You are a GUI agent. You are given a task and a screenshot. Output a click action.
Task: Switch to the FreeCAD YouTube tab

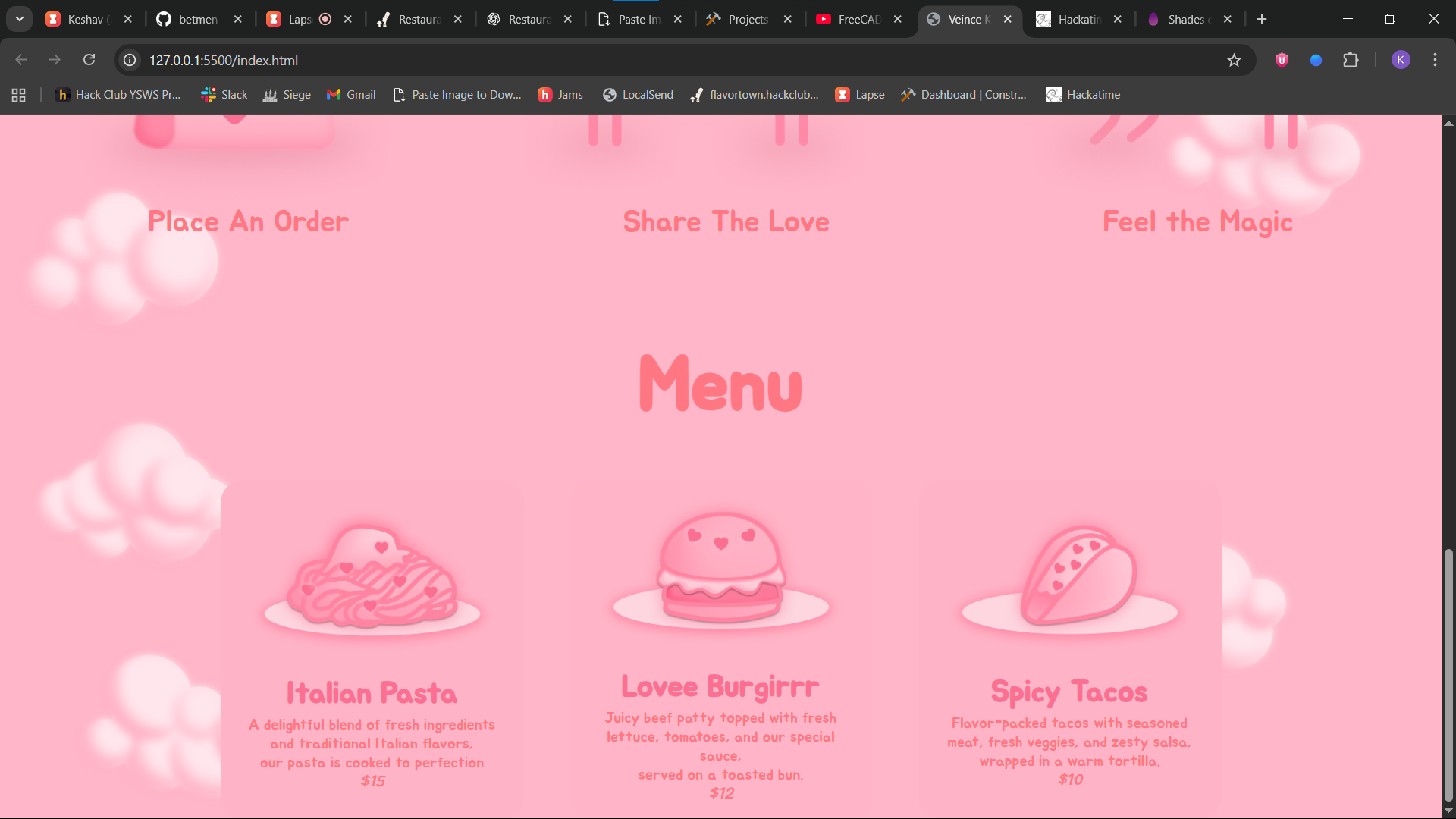pos(849,19)
